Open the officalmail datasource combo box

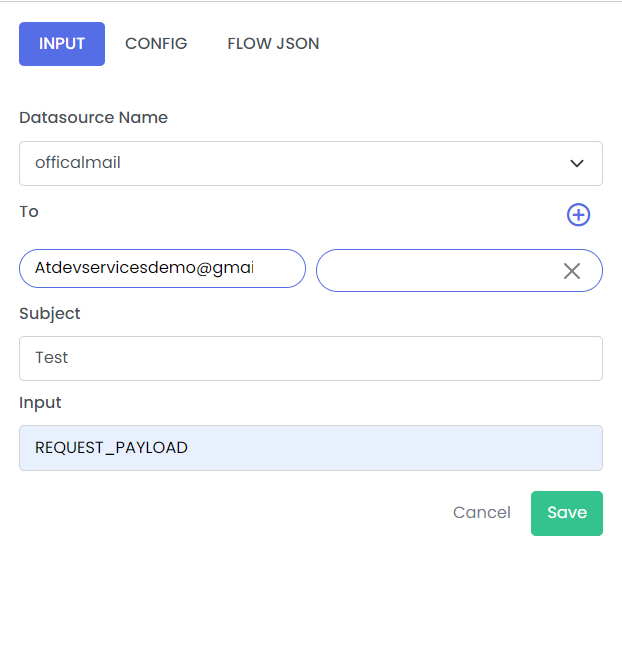click(x=311, y=164)
